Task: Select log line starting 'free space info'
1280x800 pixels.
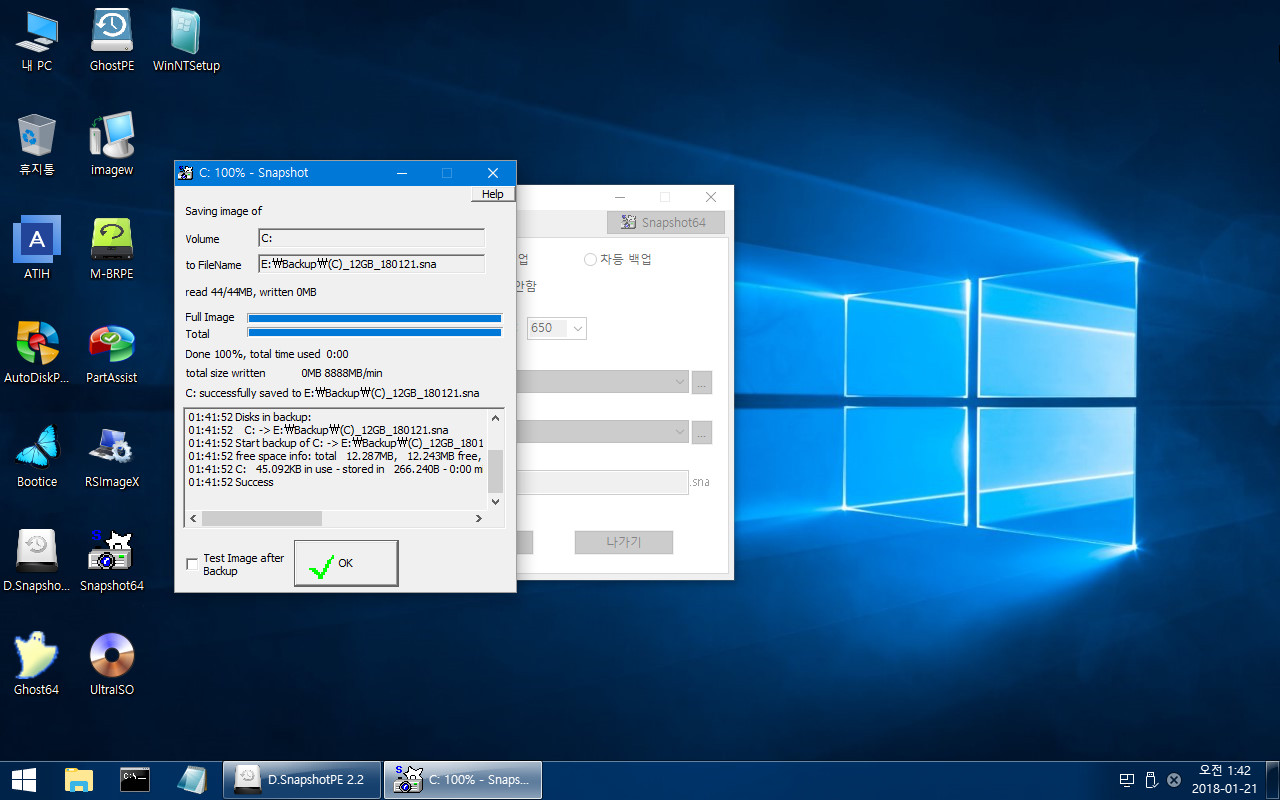Action: 335,456
